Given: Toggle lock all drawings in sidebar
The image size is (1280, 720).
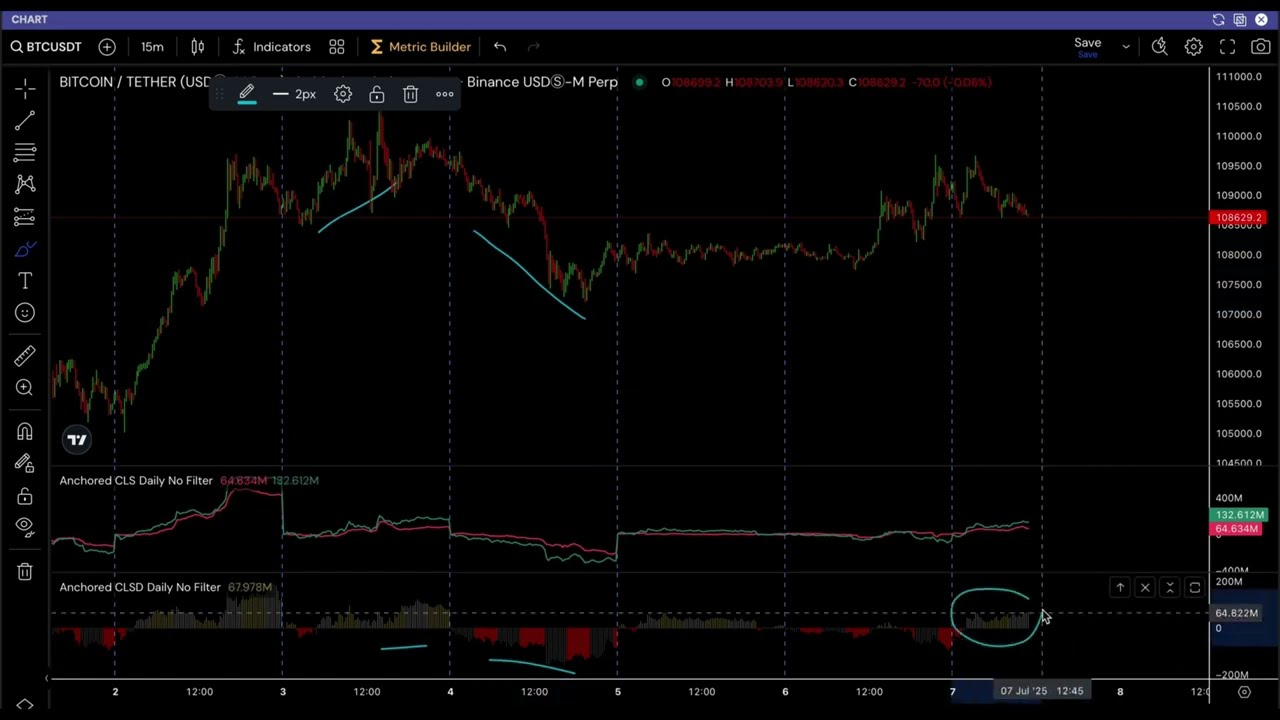Looking at the screenshot, I should [25, 496].
